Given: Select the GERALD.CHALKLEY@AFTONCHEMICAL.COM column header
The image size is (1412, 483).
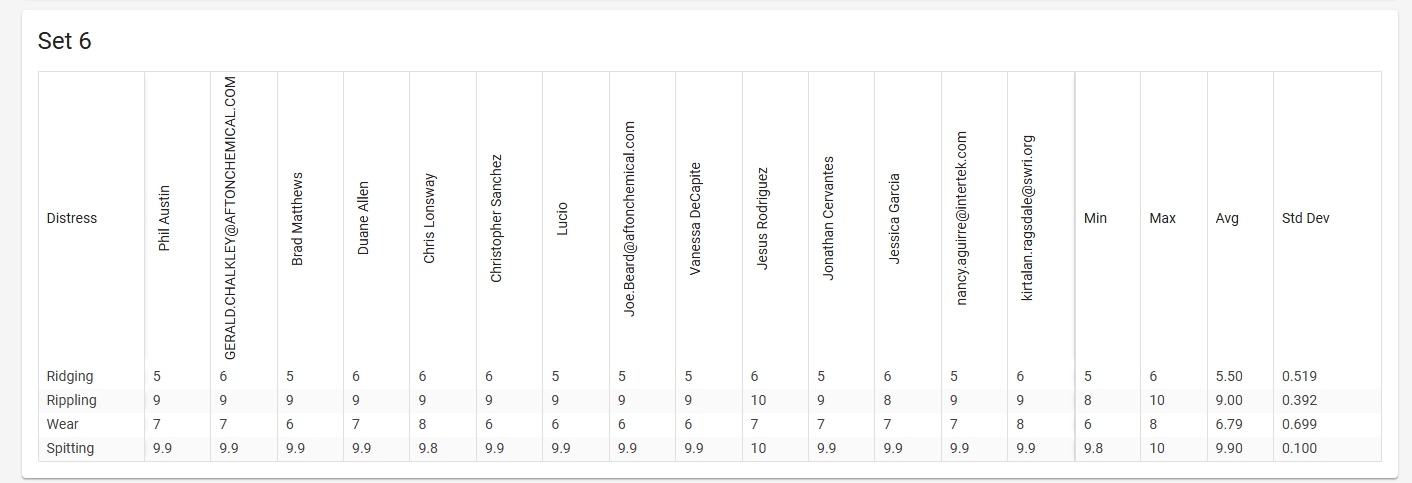Looking at the screenshot, I should point(230,218).
